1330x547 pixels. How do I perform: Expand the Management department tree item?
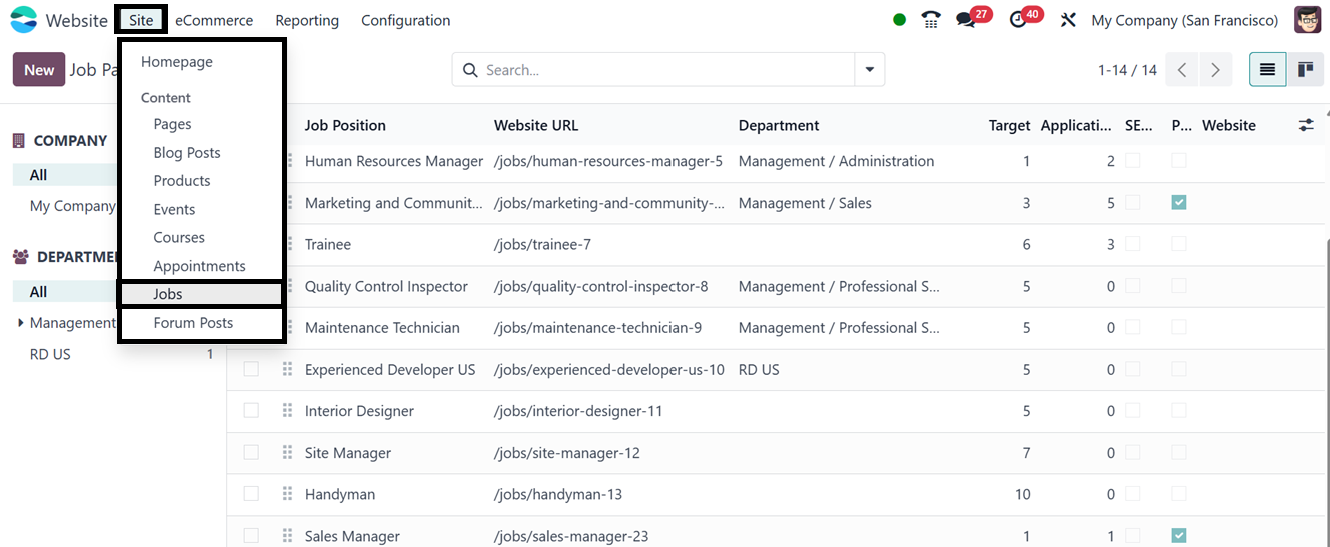[x=21, y=323]
